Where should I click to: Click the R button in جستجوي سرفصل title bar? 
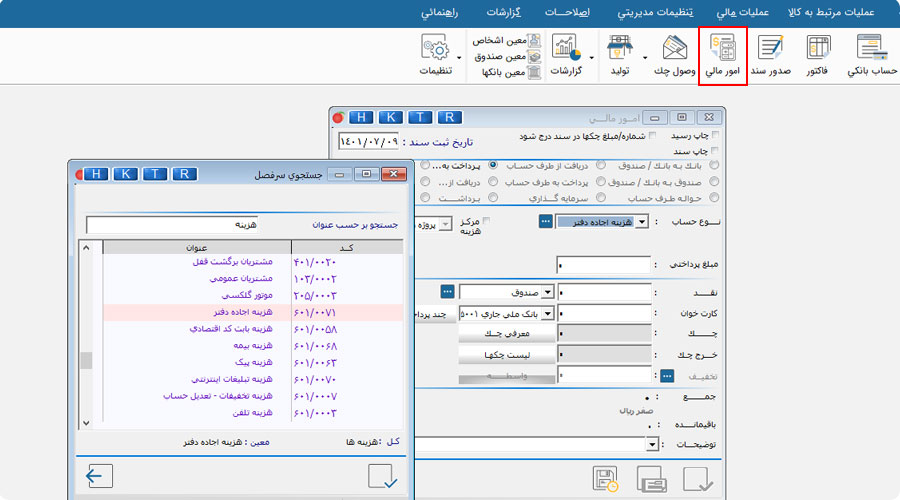click(184, 174)
